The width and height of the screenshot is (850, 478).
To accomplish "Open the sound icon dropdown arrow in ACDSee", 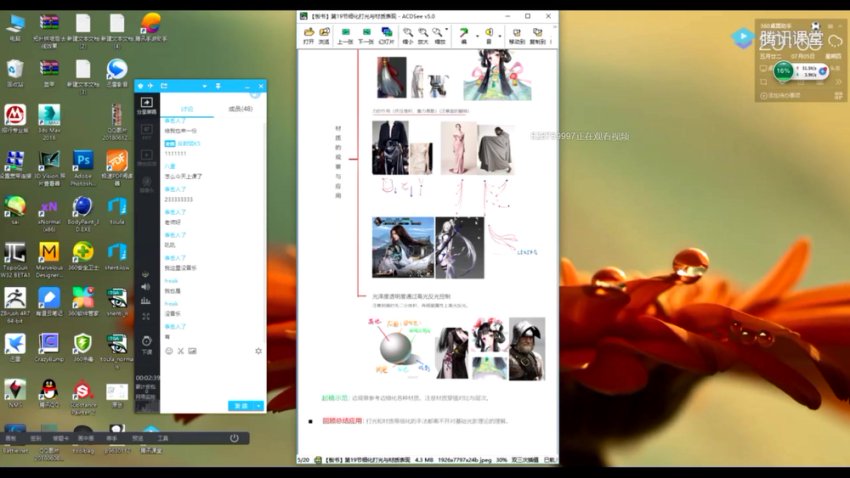I will pyautogui.click(x=500, y=36).
